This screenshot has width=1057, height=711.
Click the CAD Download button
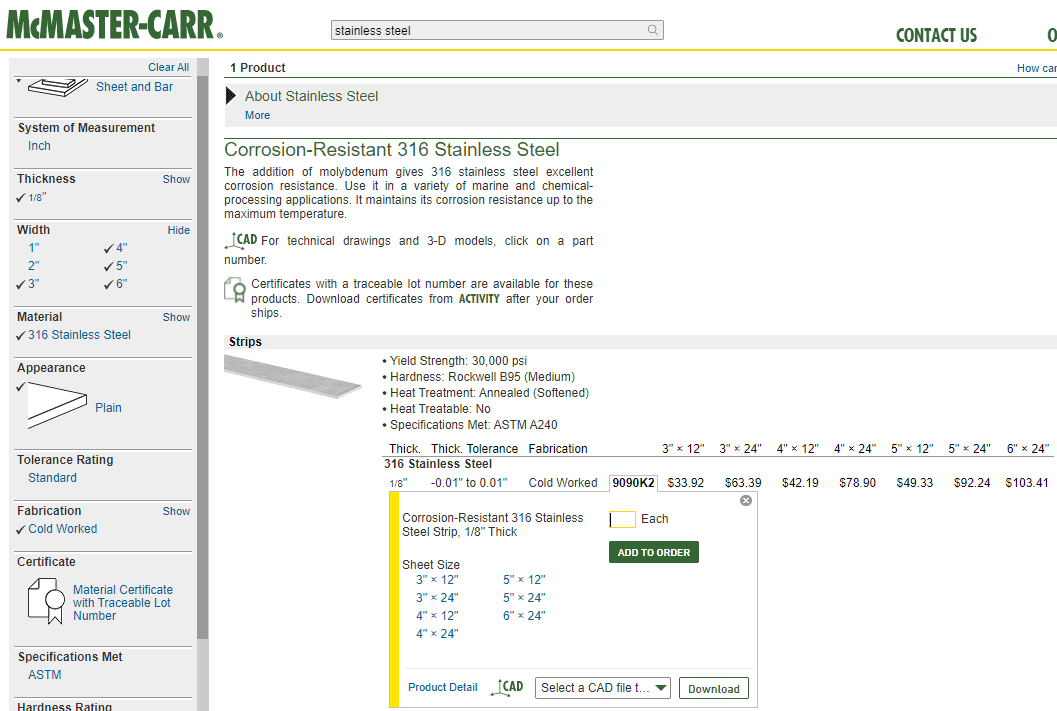click(x=714, y=688)
